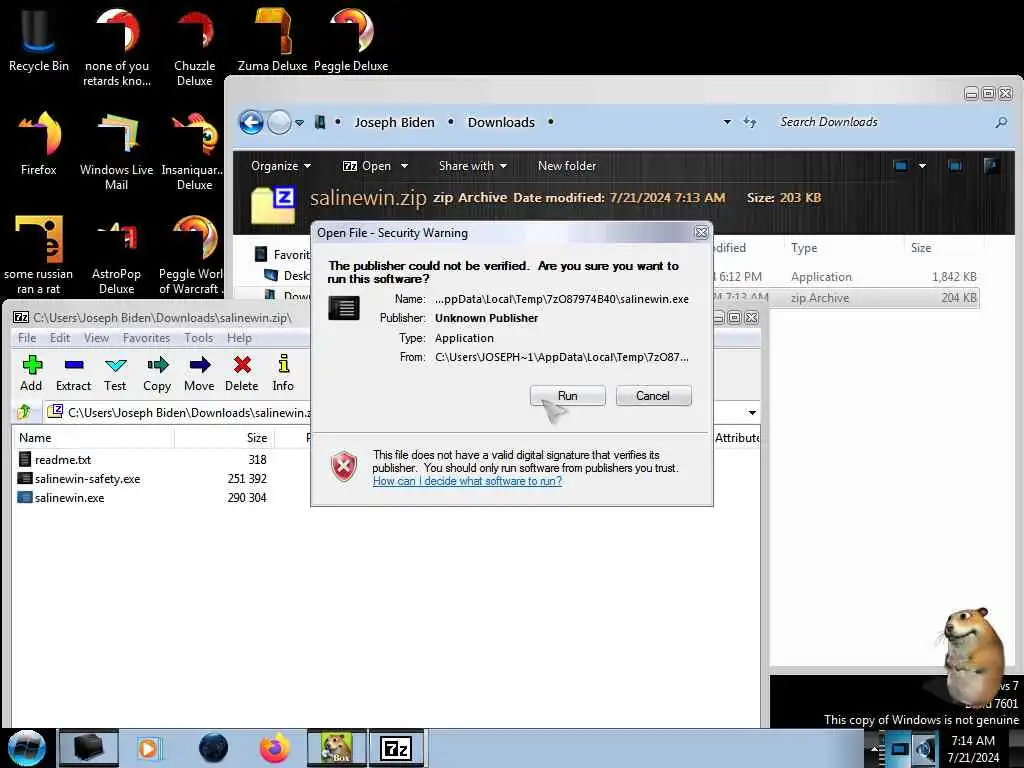Click the Add icon in 7-Zip toolbar
The height and width of the screenshot is (768, 1024).
point(31,374)
